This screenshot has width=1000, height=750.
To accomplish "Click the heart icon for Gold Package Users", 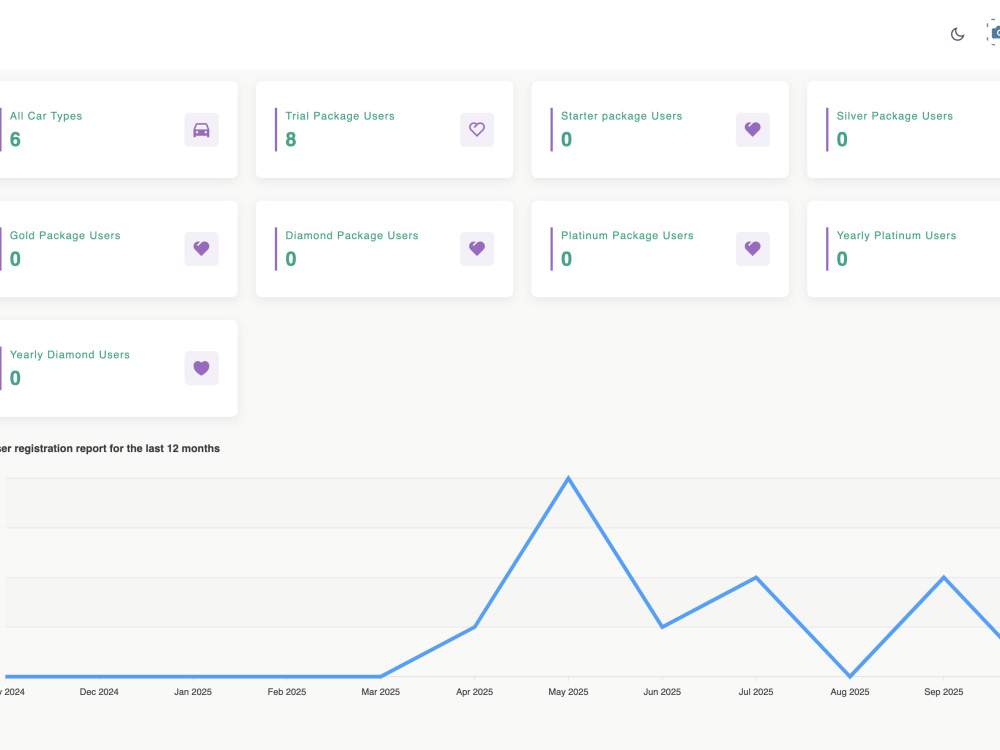I will (202, 249).
